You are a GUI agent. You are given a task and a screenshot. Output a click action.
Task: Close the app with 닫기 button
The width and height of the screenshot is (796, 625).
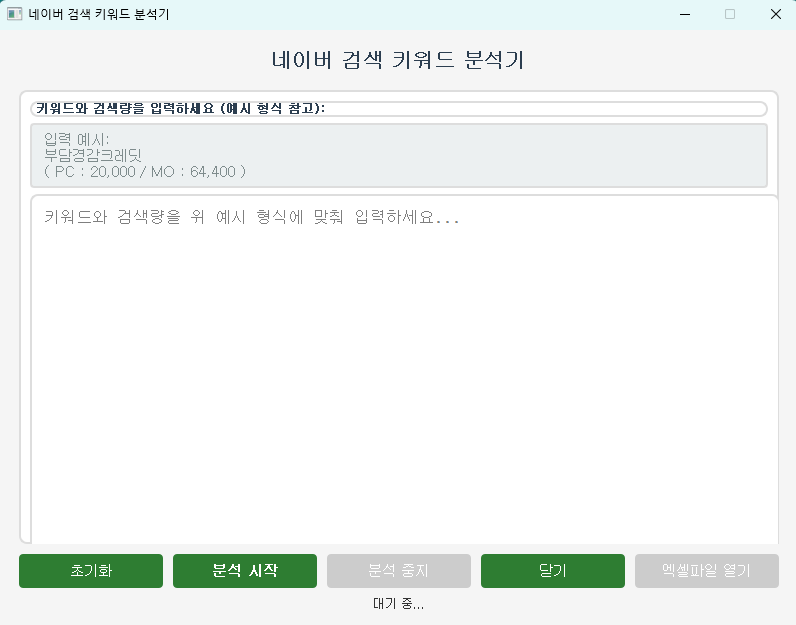point(552,571)
